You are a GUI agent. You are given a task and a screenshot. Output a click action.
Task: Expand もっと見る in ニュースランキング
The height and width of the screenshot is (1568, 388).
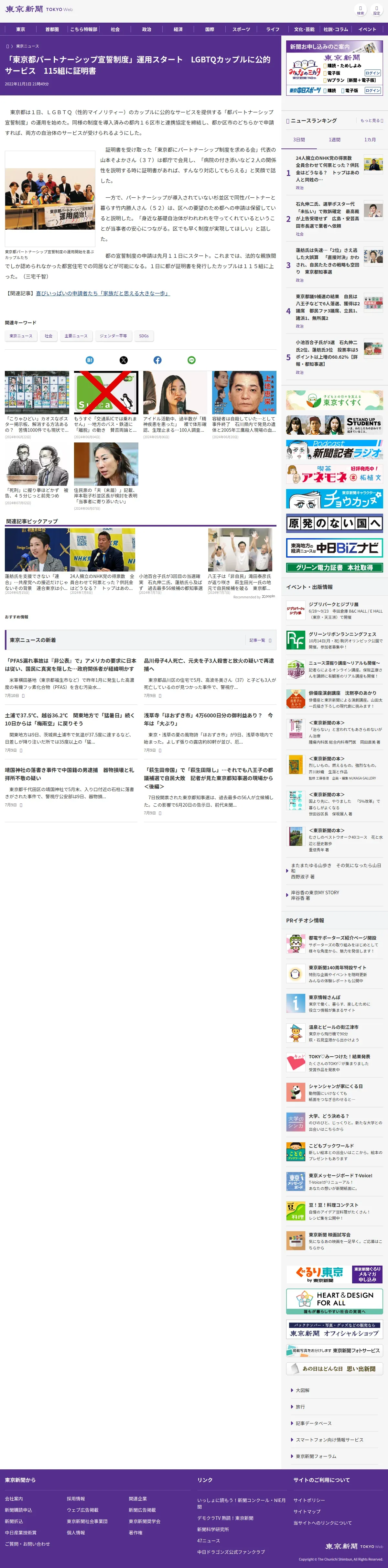click(x=372, y=121)
